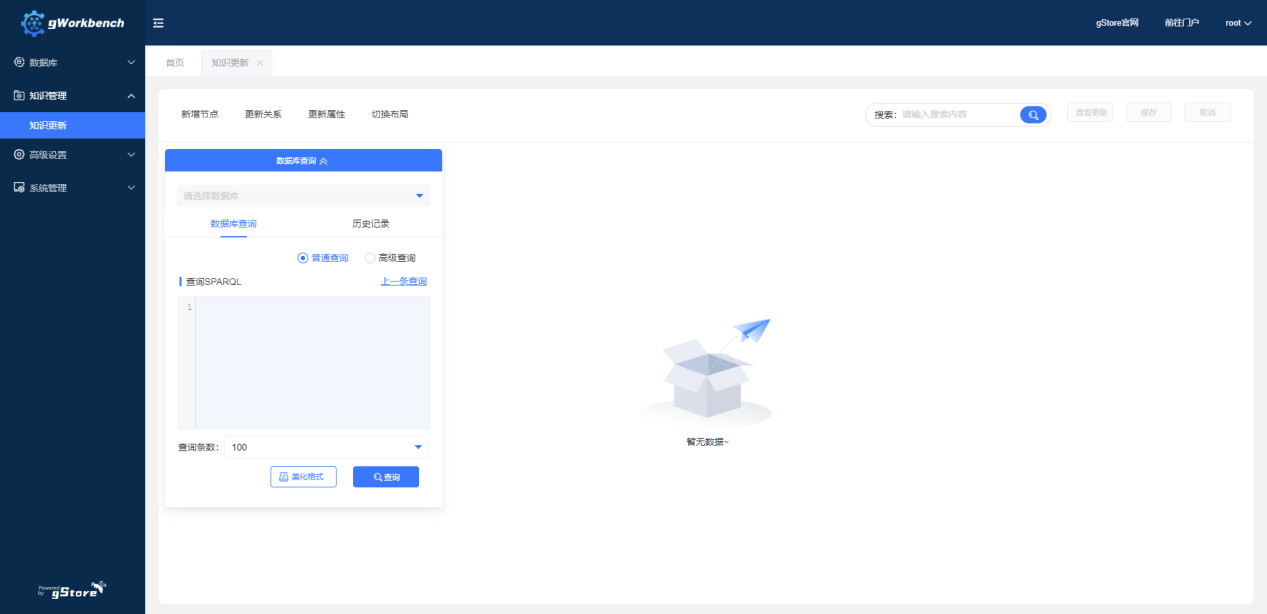Open the 请选择数据库 dropdown
The height and width of the screenshot is (614, 1267).
point(303,196)
